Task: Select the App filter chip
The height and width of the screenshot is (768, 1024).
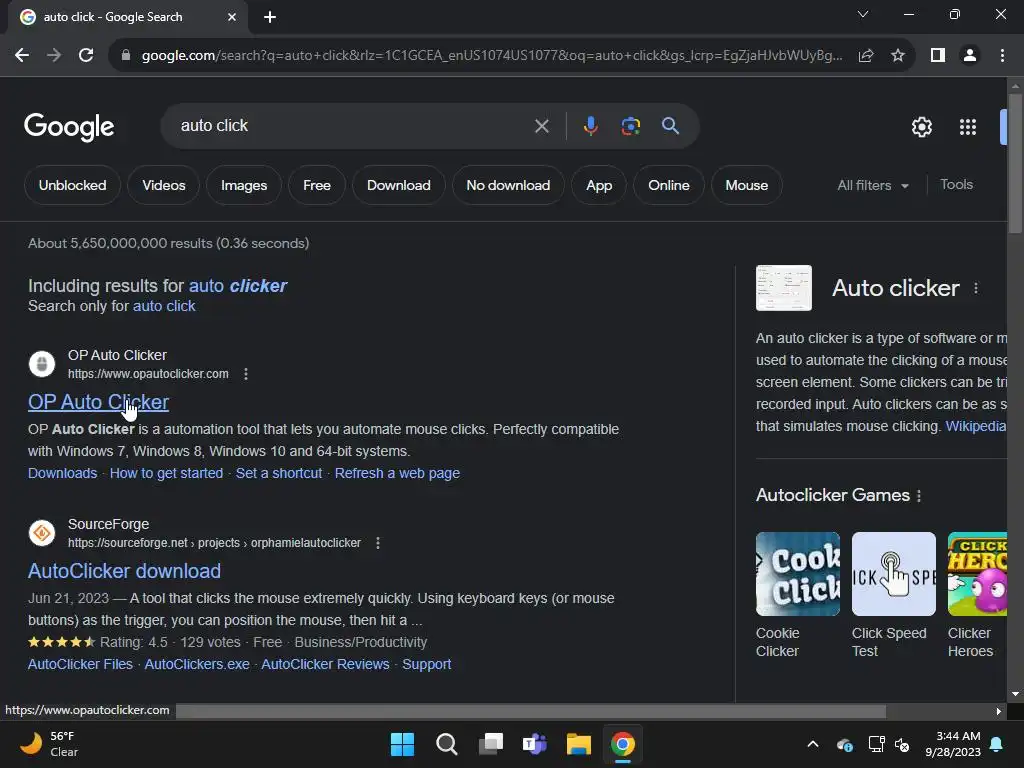Action: click(599, 185)
